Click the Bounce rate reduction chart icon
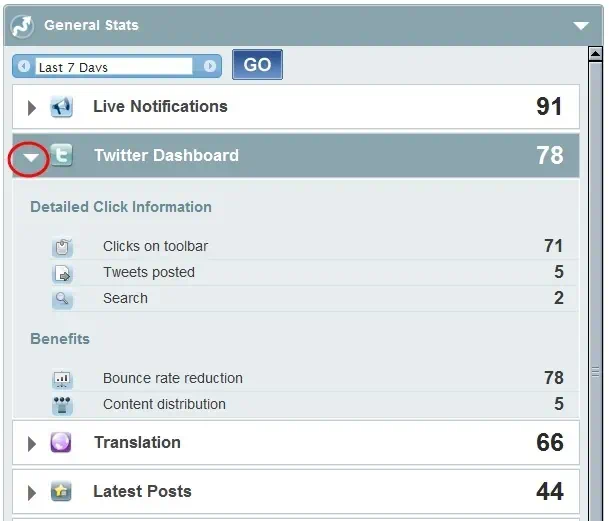 point(62,379)
